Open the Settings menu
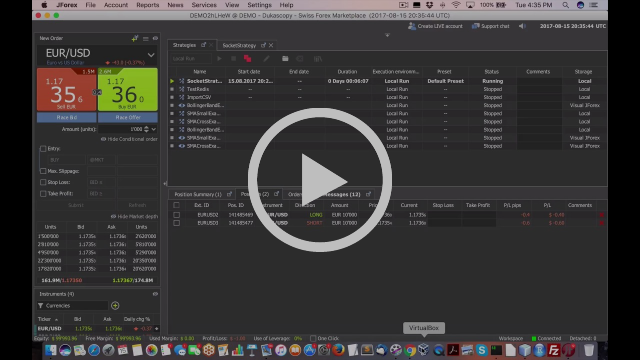 259,5
